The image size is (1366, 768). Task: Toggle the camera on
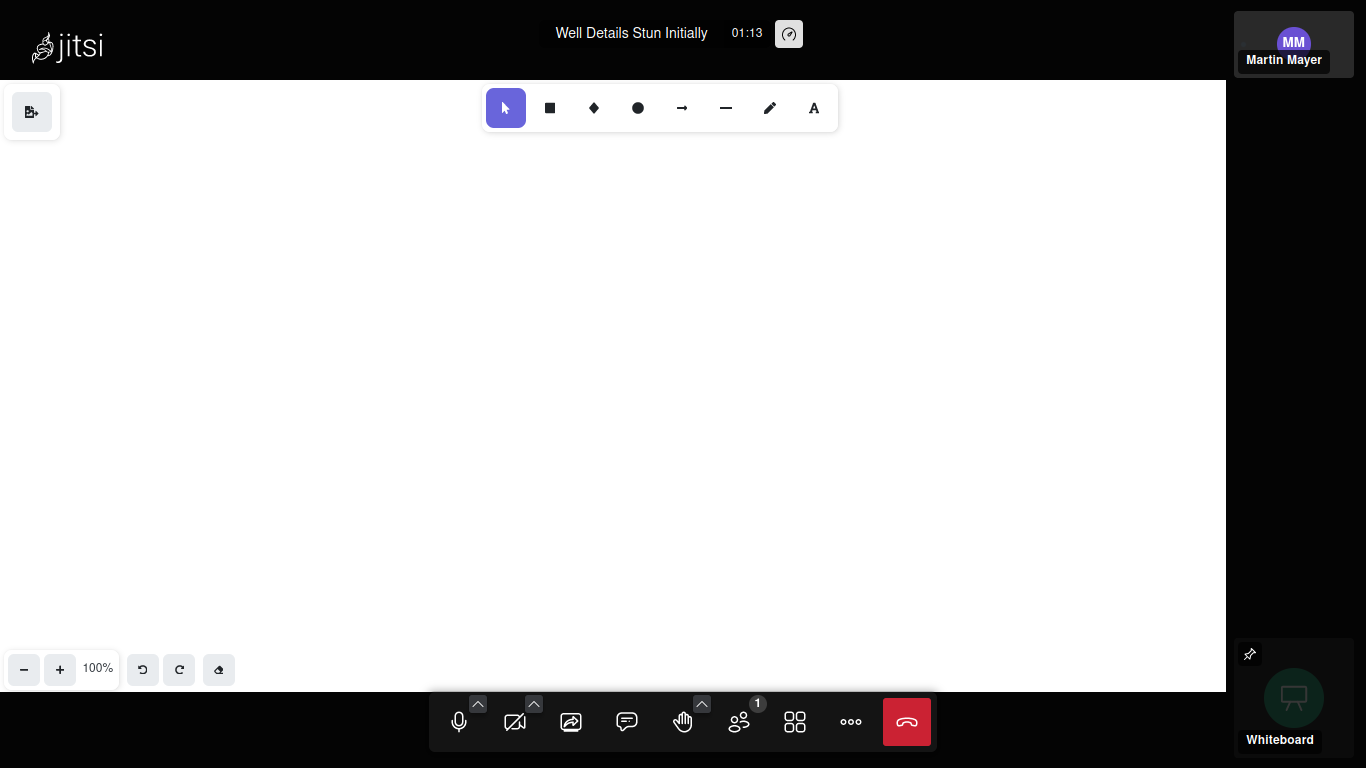[515, 721]
